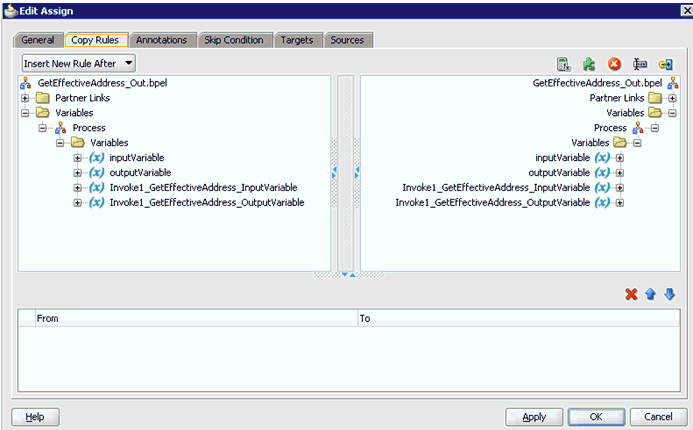The height and width of the screenshot is (430, 693).
Task: Click the left GetEffectiveAddress_Out.bpel process icon
Action: (26, 83)
